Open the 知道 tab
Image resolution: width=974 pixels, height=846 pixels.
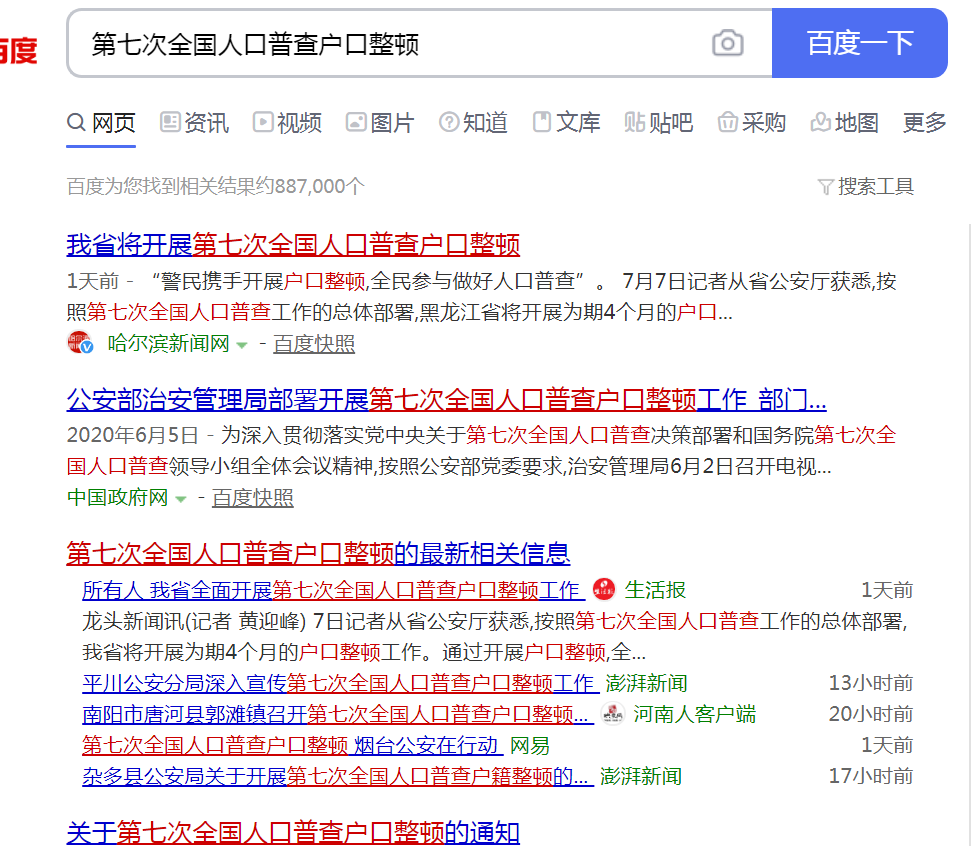click(x=473, y=122)
